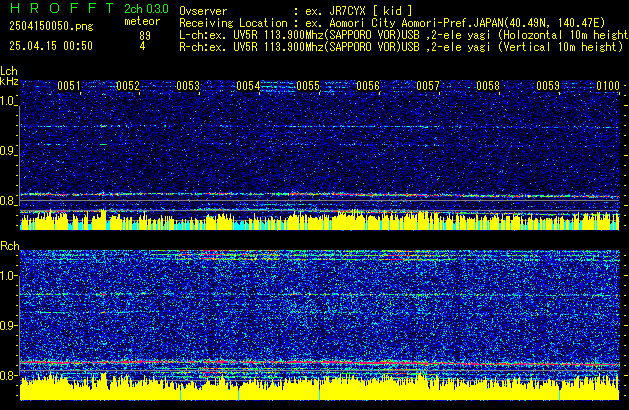The height and width of the screenshot is (410, 629).
Task: Click the 0053 time marker
Action: (188, 86)
